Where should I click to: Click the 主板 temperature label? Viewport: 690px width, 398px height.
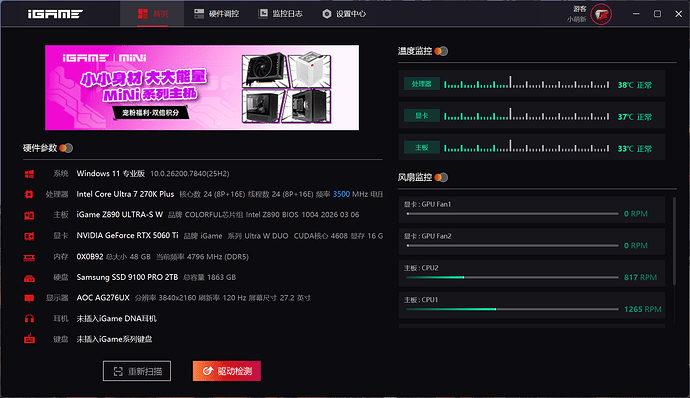(x=422, y=147)
